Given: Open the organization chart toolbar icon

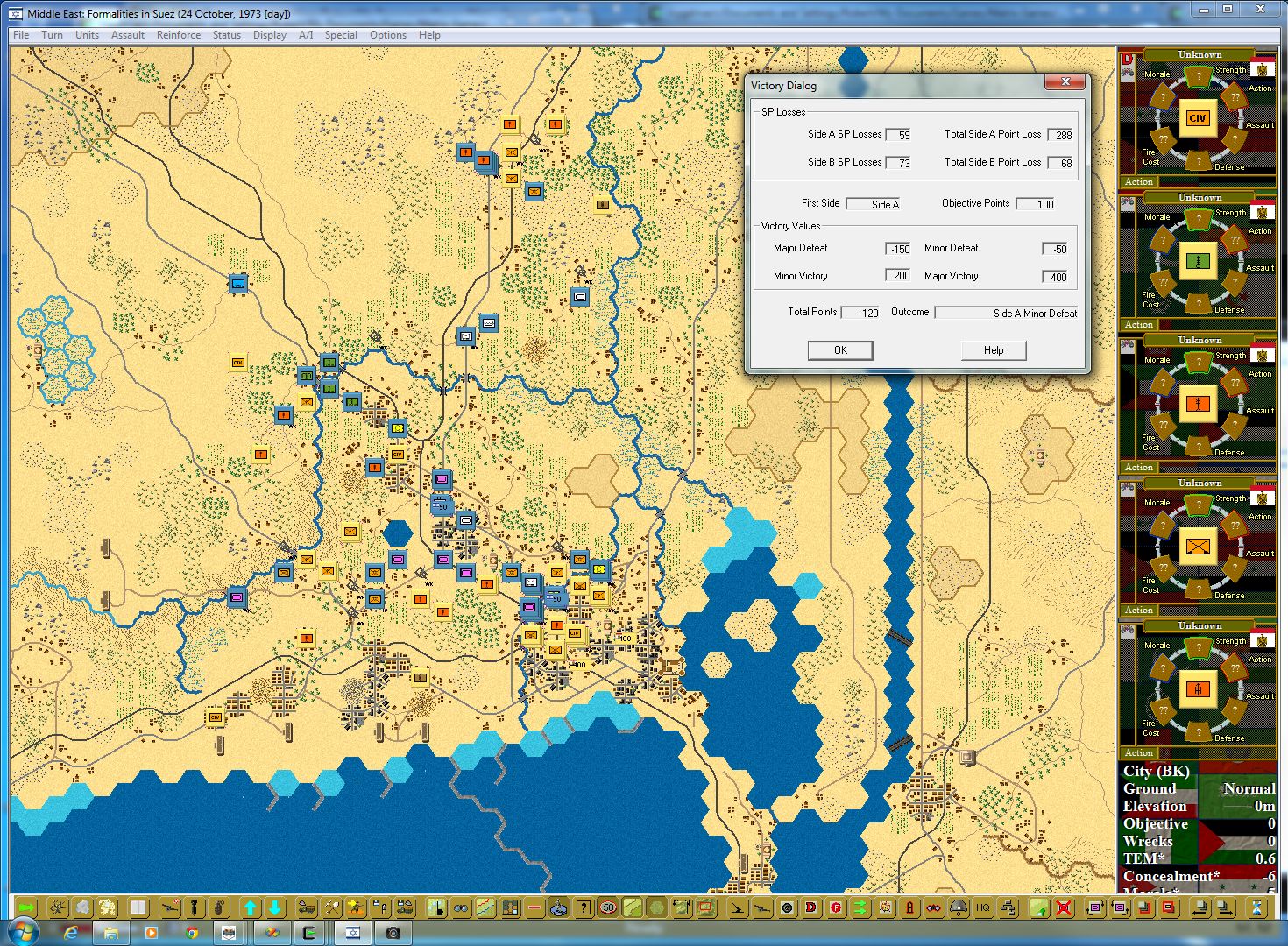Looking at the screenshot, I should tap(1008, 907).
